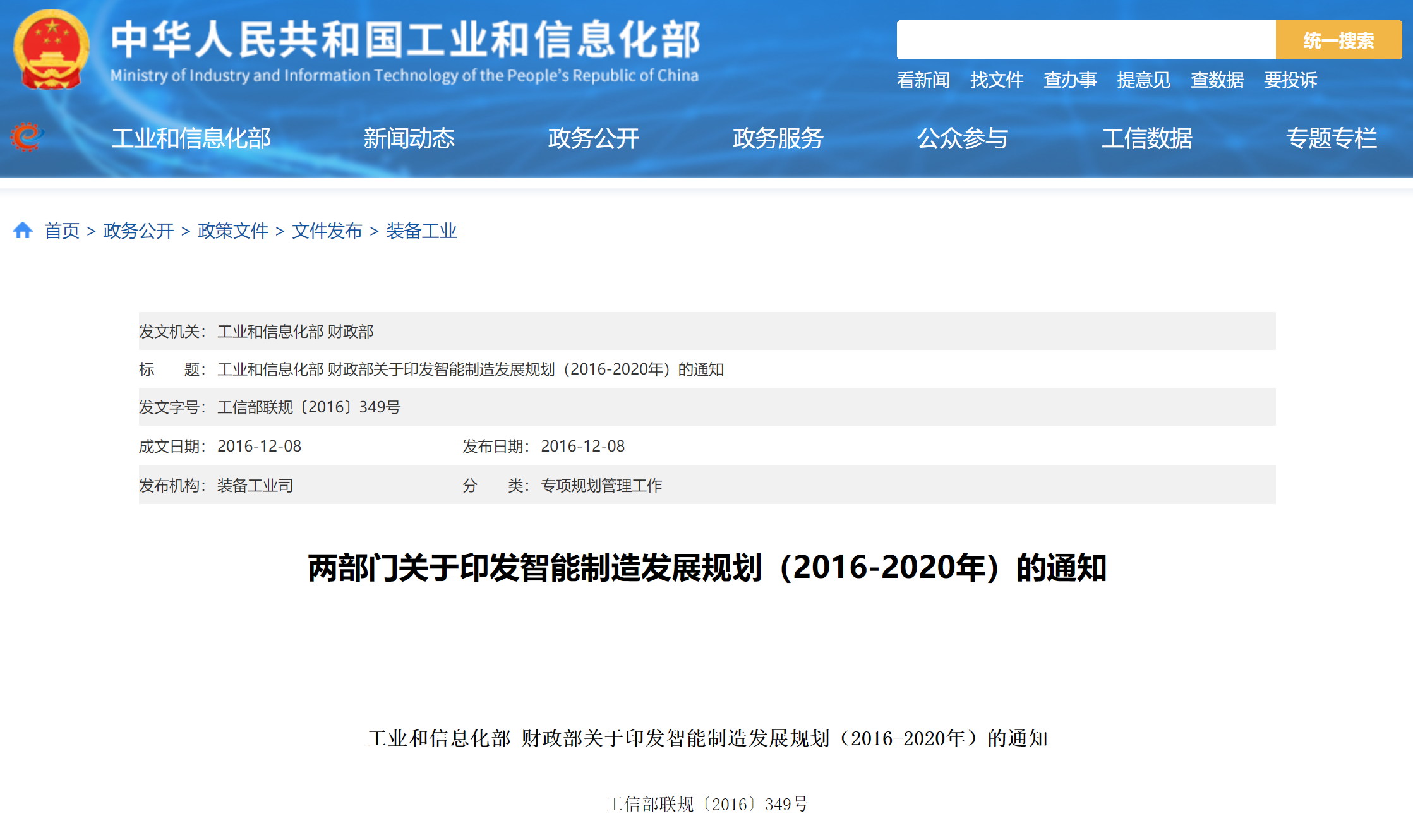Click the English ministry name subtitle
The height and width of the screenshot is (840, 1413).
coord(404,75)
